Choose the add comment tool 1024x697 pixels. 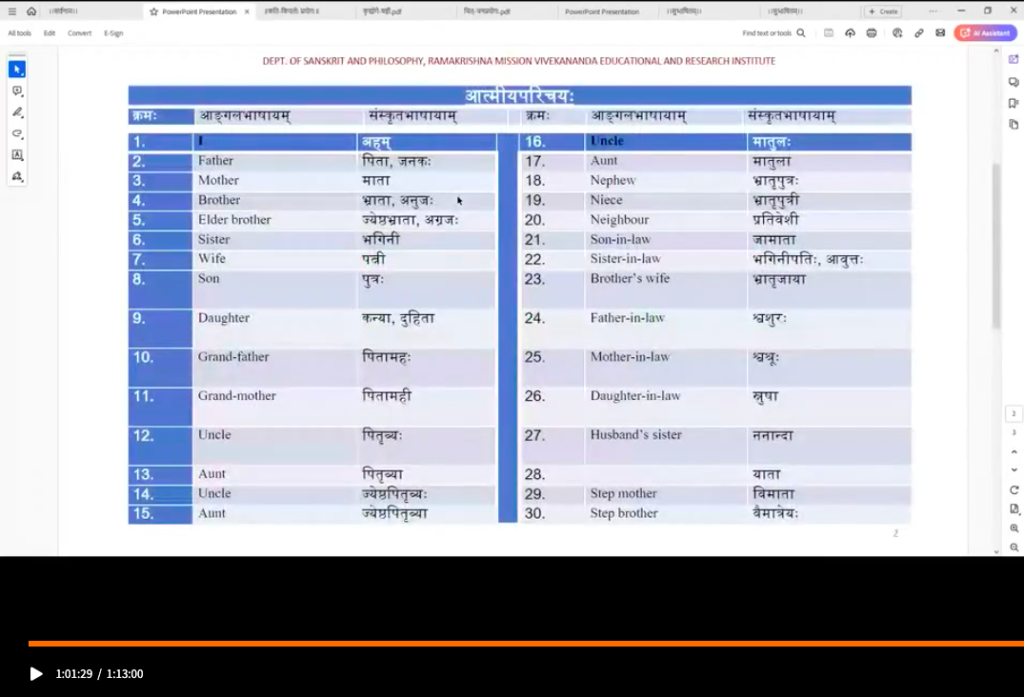[17, 91]
